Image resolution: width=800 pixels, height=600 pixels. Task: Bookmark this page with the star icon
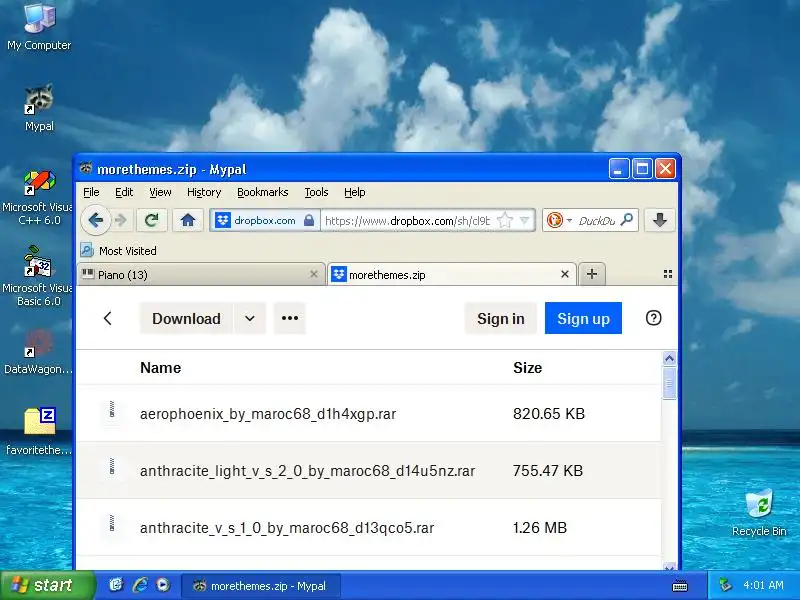point(505,220)
